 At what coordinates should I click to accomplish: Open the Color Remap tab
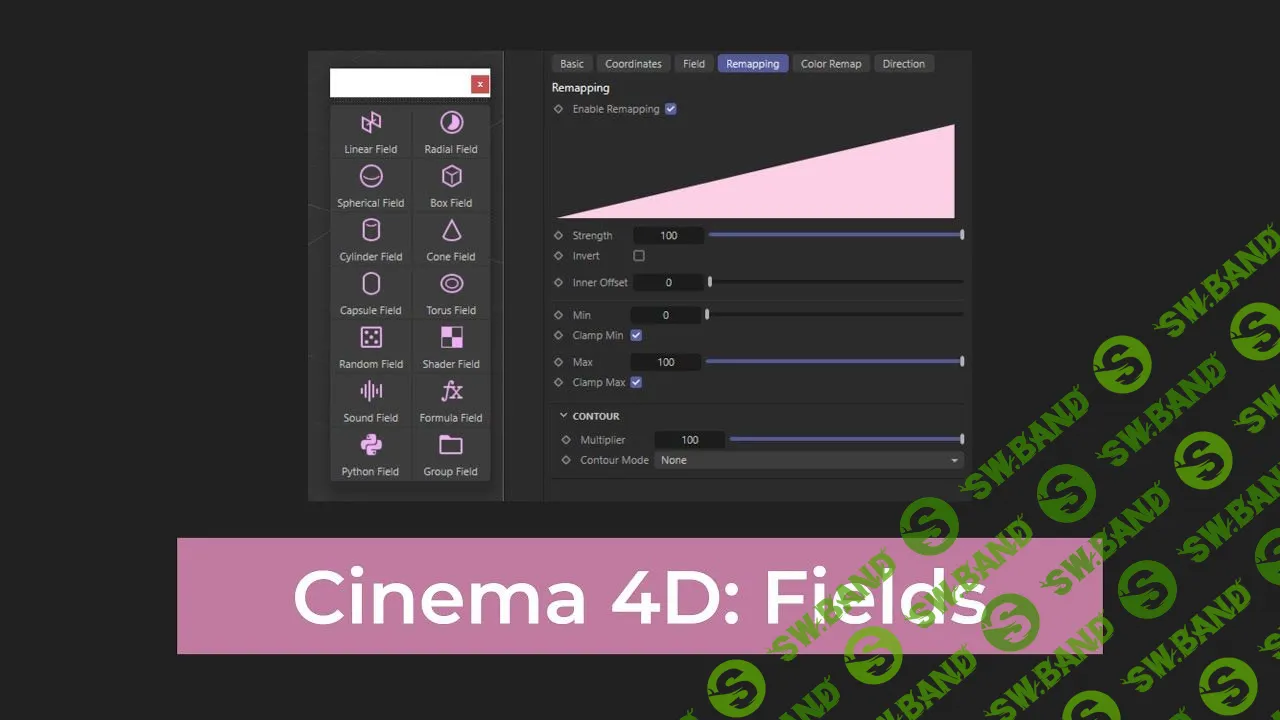[831, 64]
